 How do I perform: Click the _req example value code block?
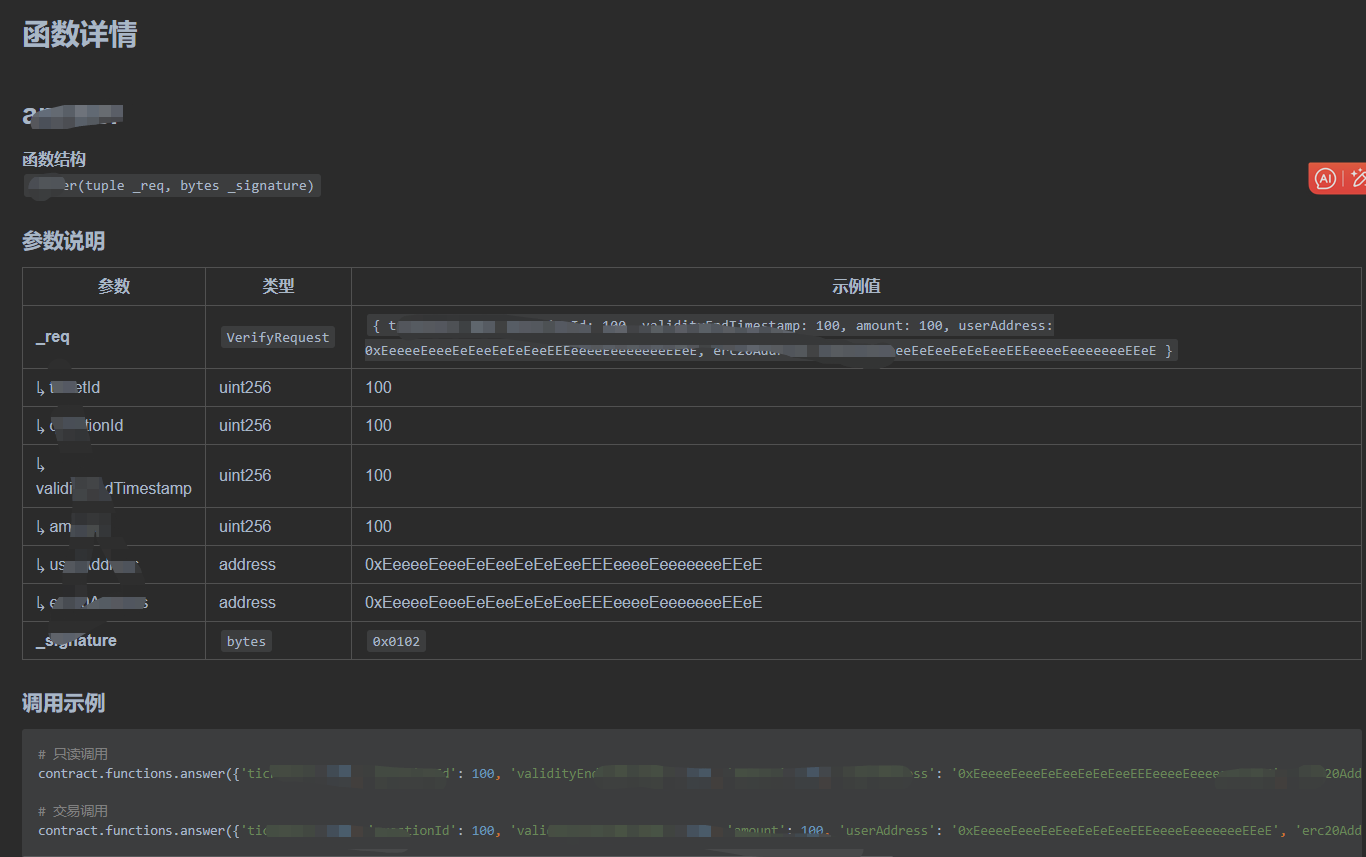point(770,338)
